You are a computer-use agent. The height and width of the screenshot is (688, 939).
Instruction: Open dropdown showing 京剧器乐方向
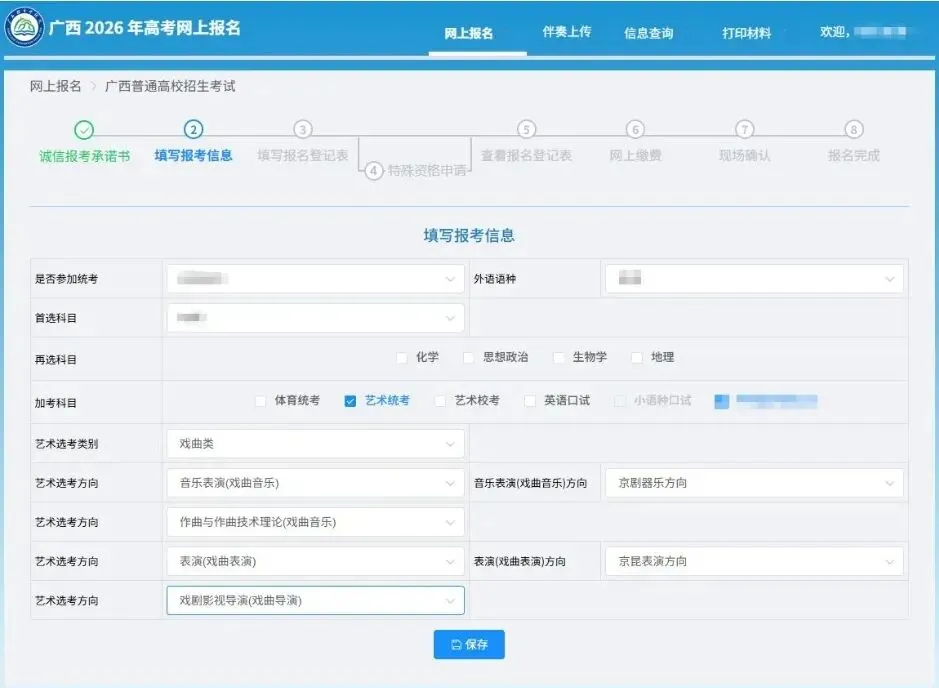pos(754,483)
